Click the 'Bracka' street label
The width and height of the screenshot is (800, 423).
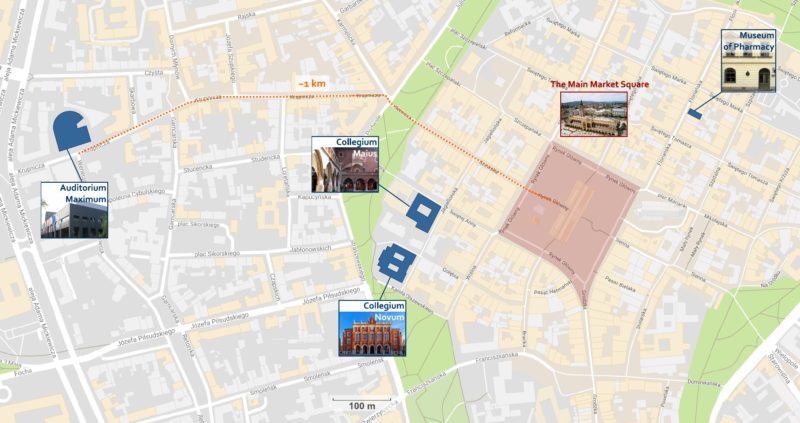tap(524, 338)
